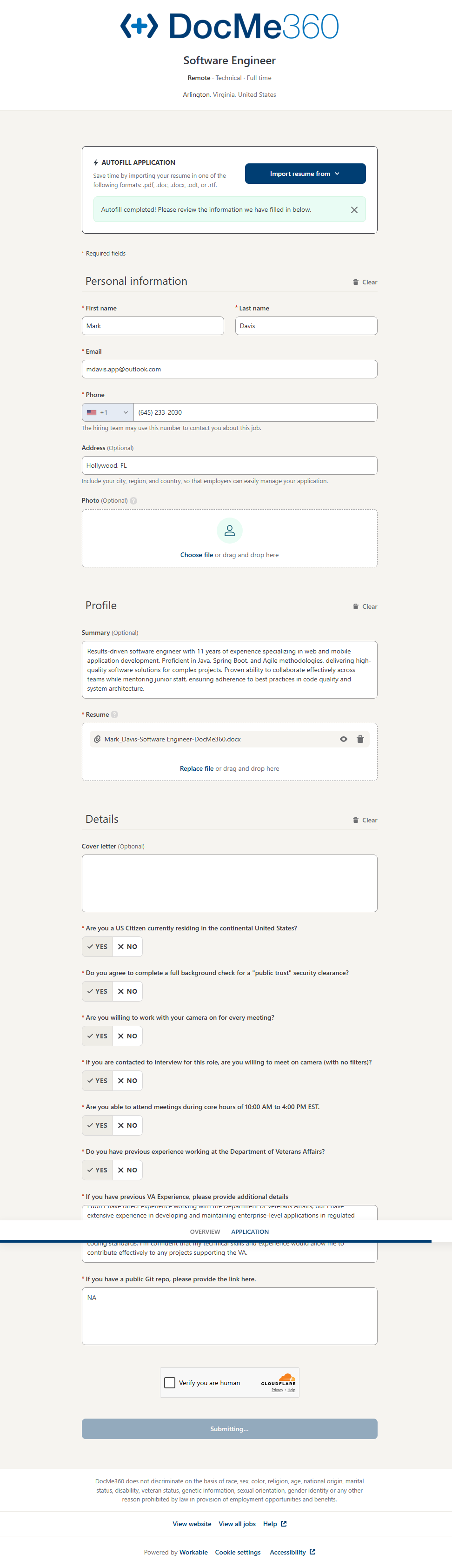452x1568 pixels.
Task: Select NO for Veterans Affairs experience
Action: (128, 1171)
